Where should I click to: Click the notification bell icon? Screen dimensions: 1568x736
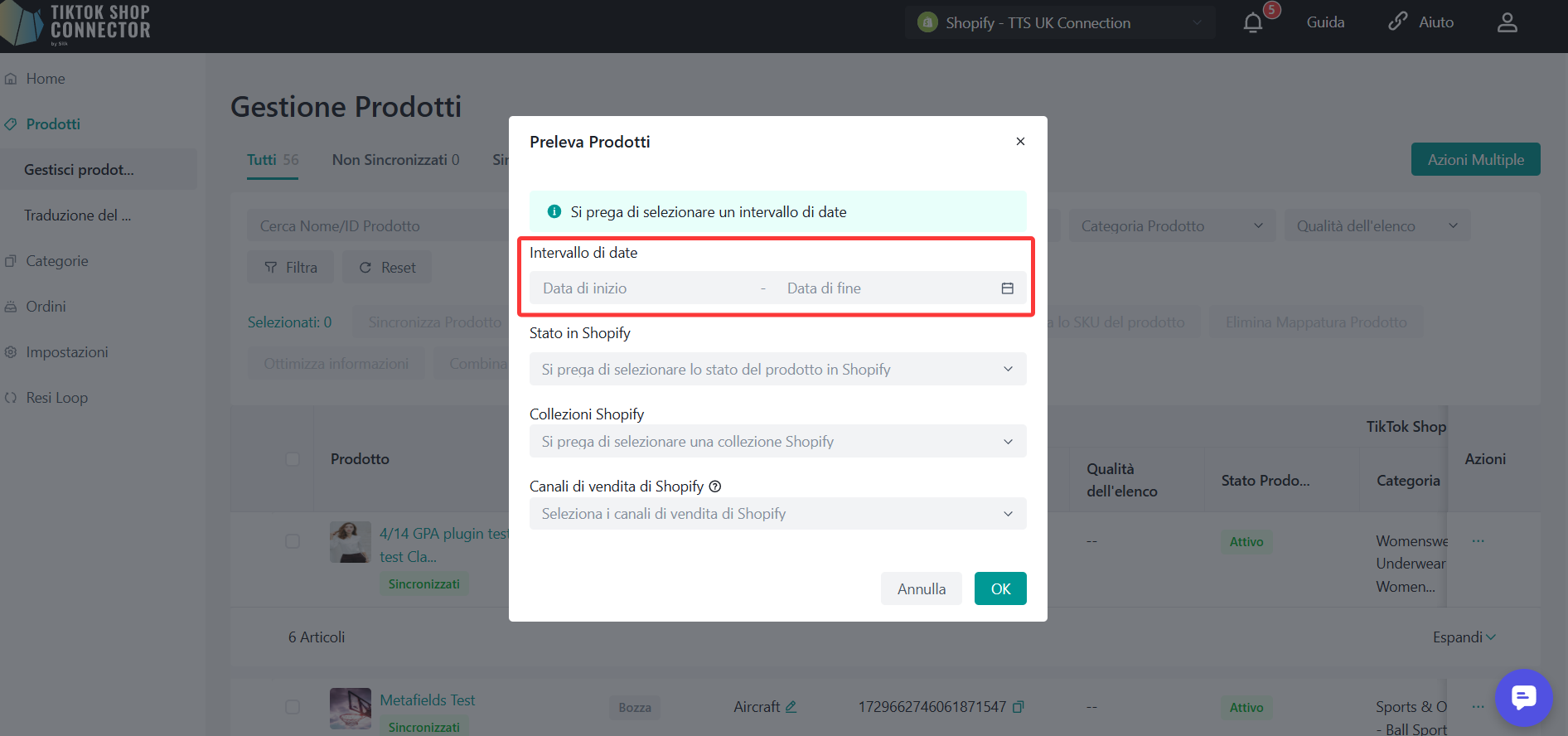[1253, 22]
